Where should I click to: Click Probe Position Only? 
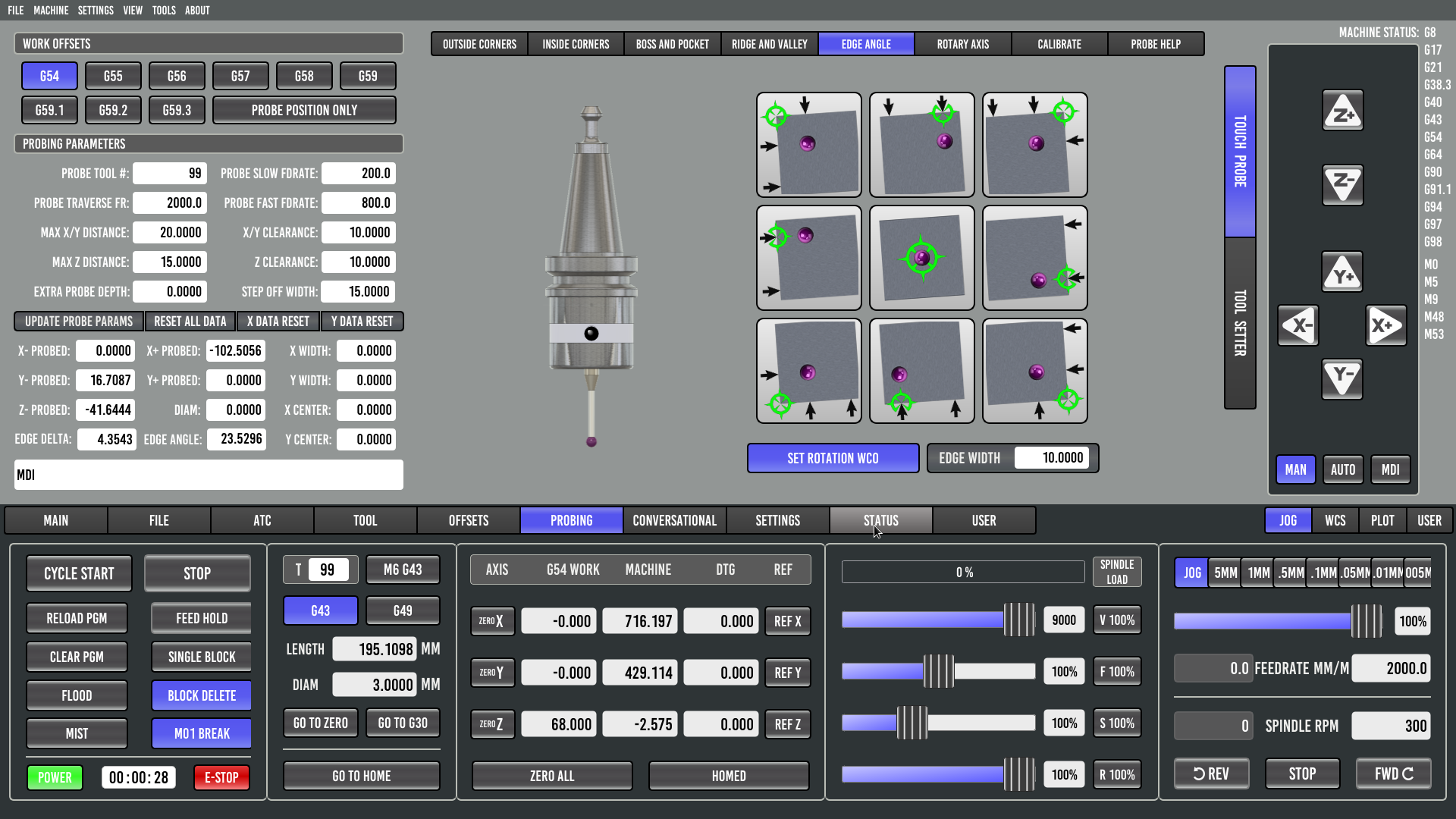click(x=304, y=110)
